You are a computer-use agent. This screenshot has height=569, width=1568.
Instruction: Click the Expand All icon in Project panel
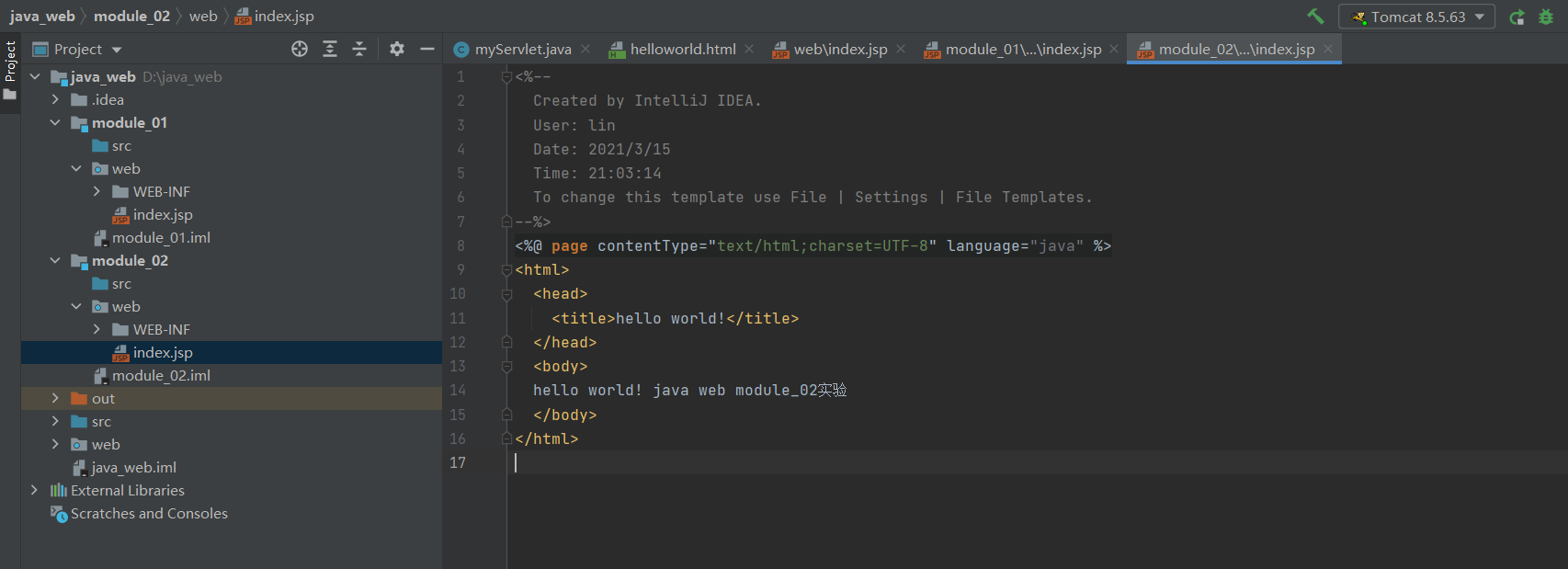(330, 49)
